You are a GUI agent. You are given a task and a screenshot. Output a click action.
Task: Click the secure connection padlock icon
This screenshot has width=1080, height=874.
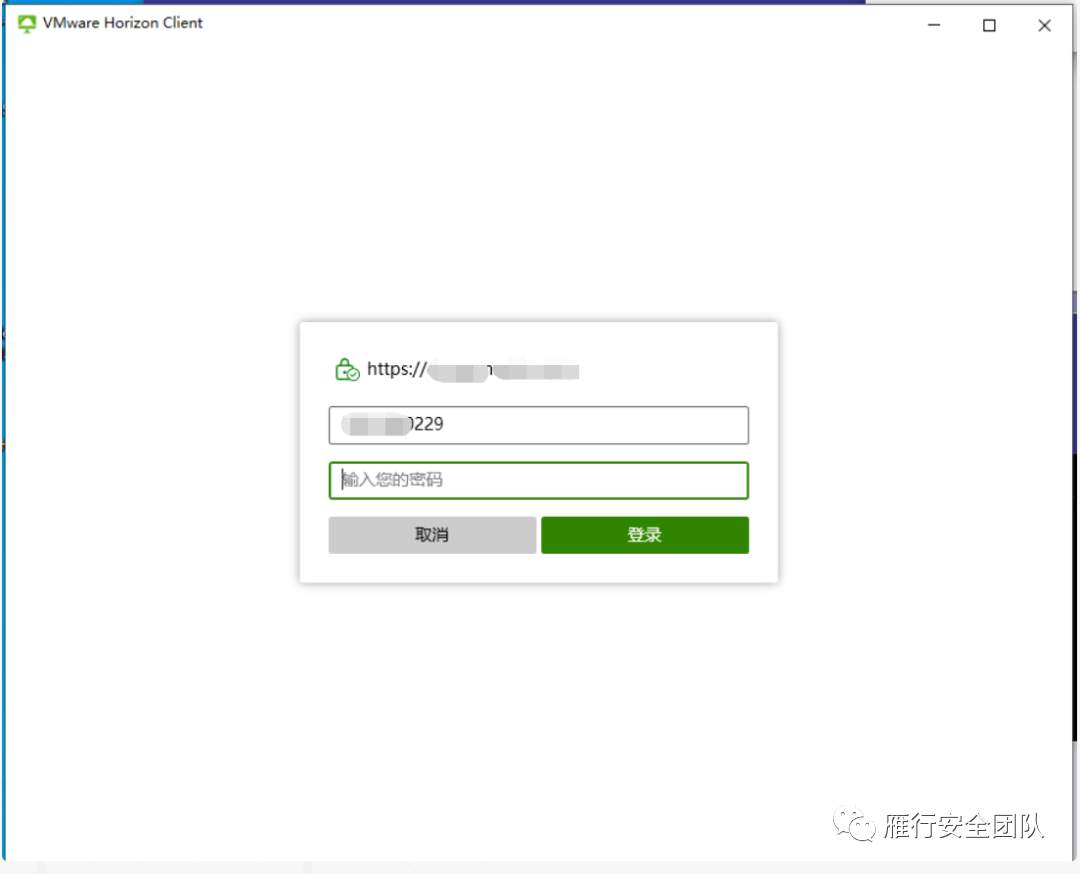346,370
